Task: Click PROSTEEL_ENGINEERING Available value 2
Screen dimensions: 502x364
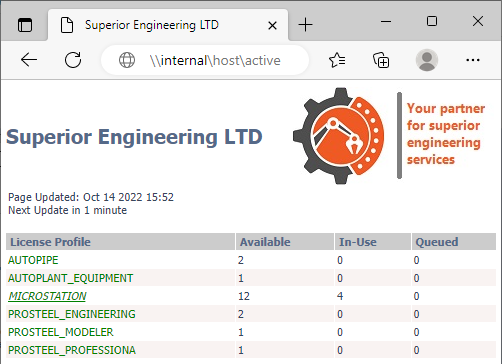Action: pos(241,314)
